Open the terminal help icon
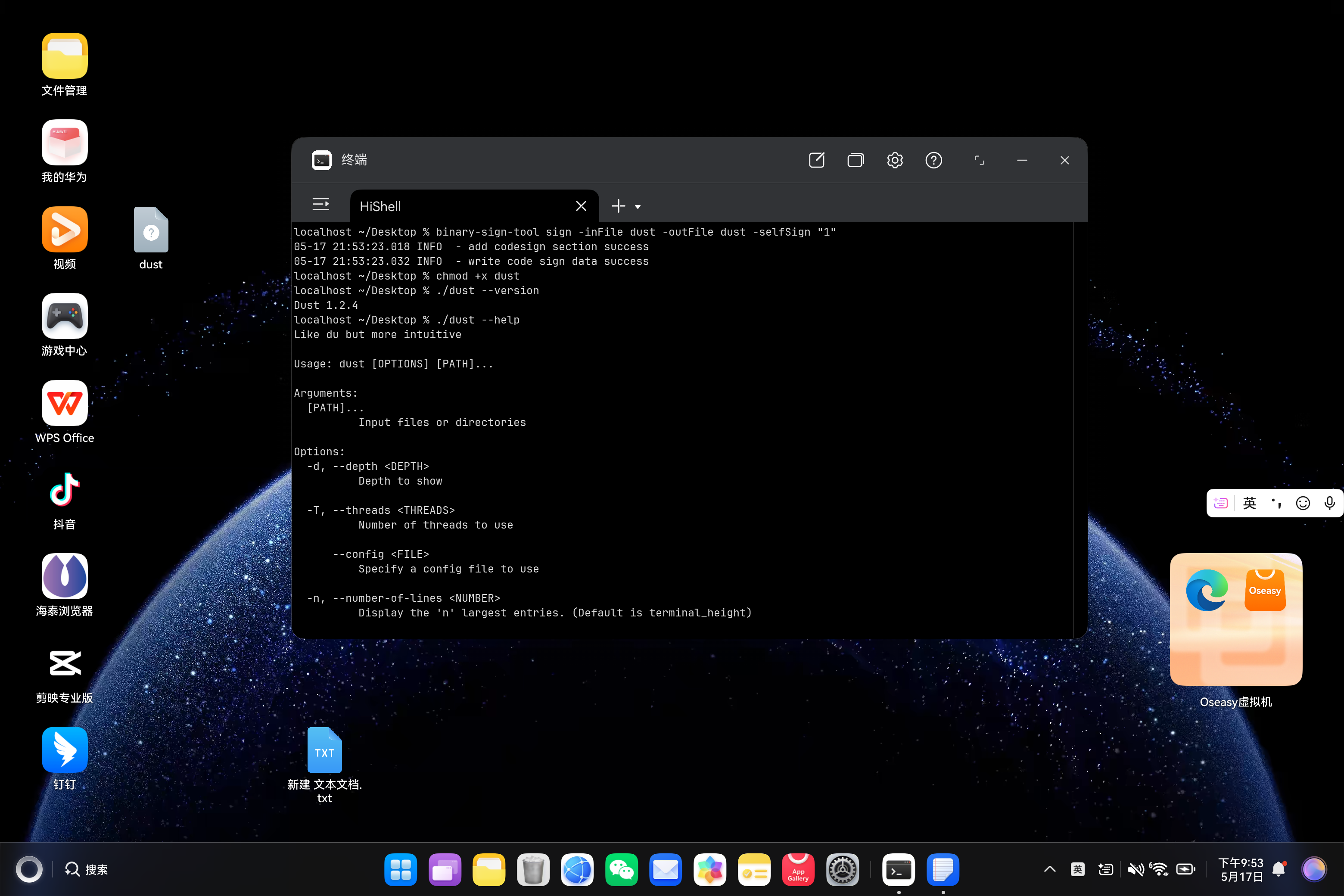The height and width of the screenshot is (896, 1344). (934, 161)
